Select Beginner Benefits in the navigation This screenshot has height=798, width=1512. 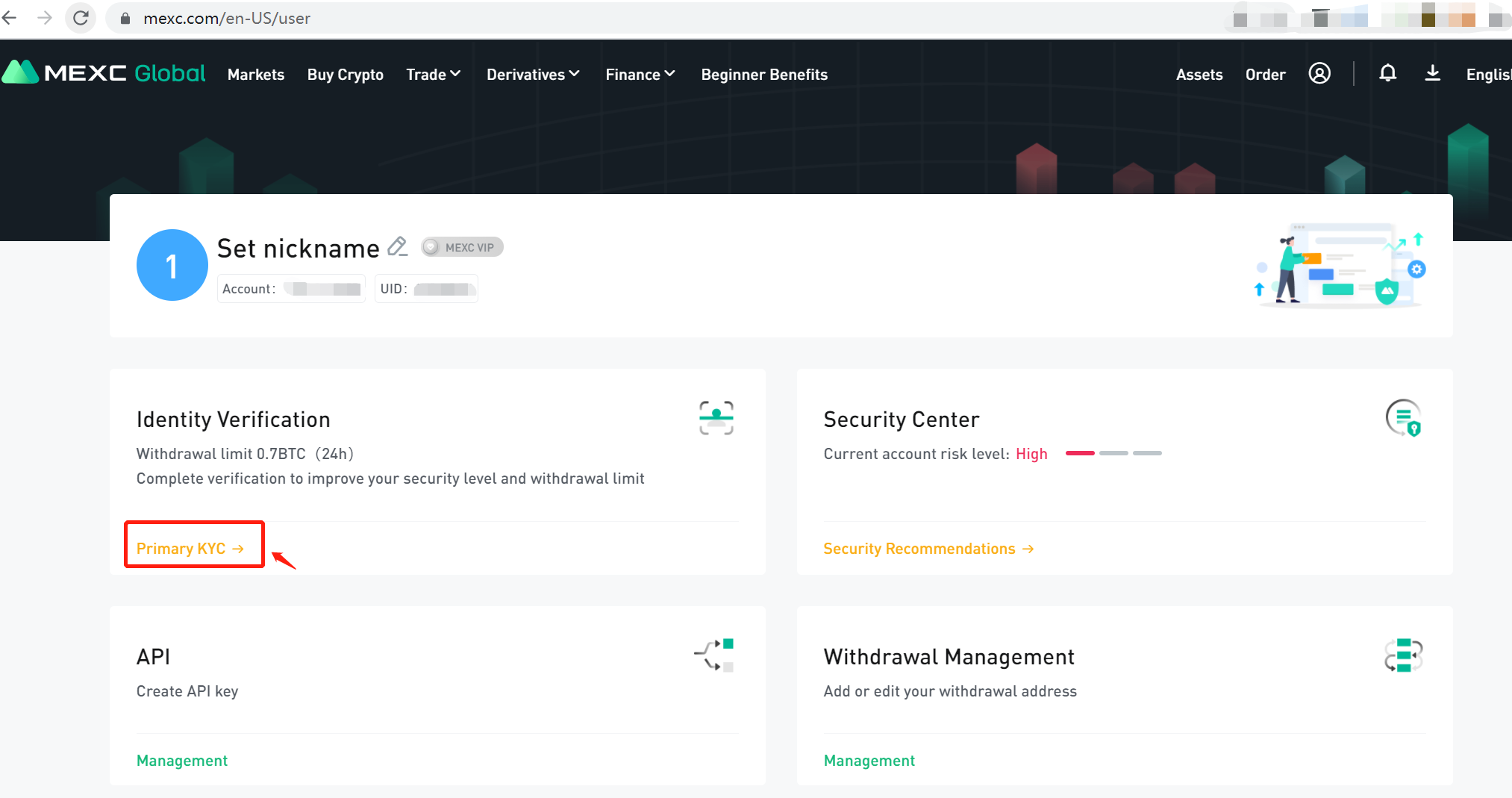point(764,74)
